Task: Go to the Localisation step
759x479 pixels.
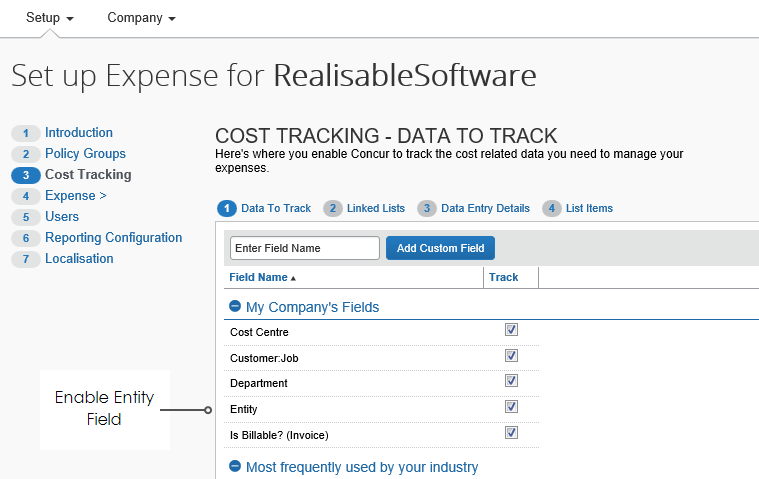Action: (79, 258)
